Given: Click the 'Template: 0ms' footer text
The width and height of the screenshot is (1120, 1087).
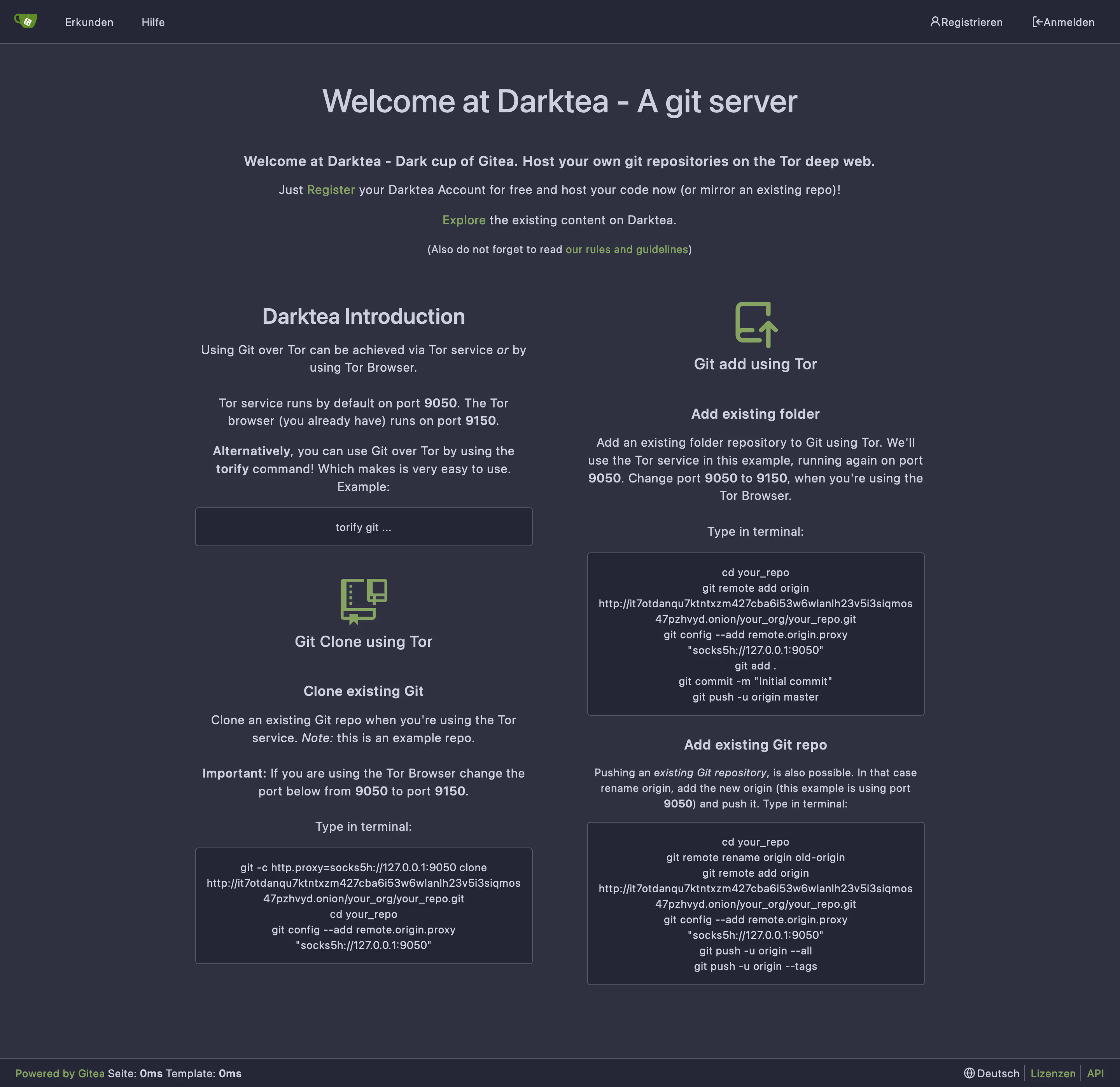Looking at the screenshot, I should tap(203, 1073).
